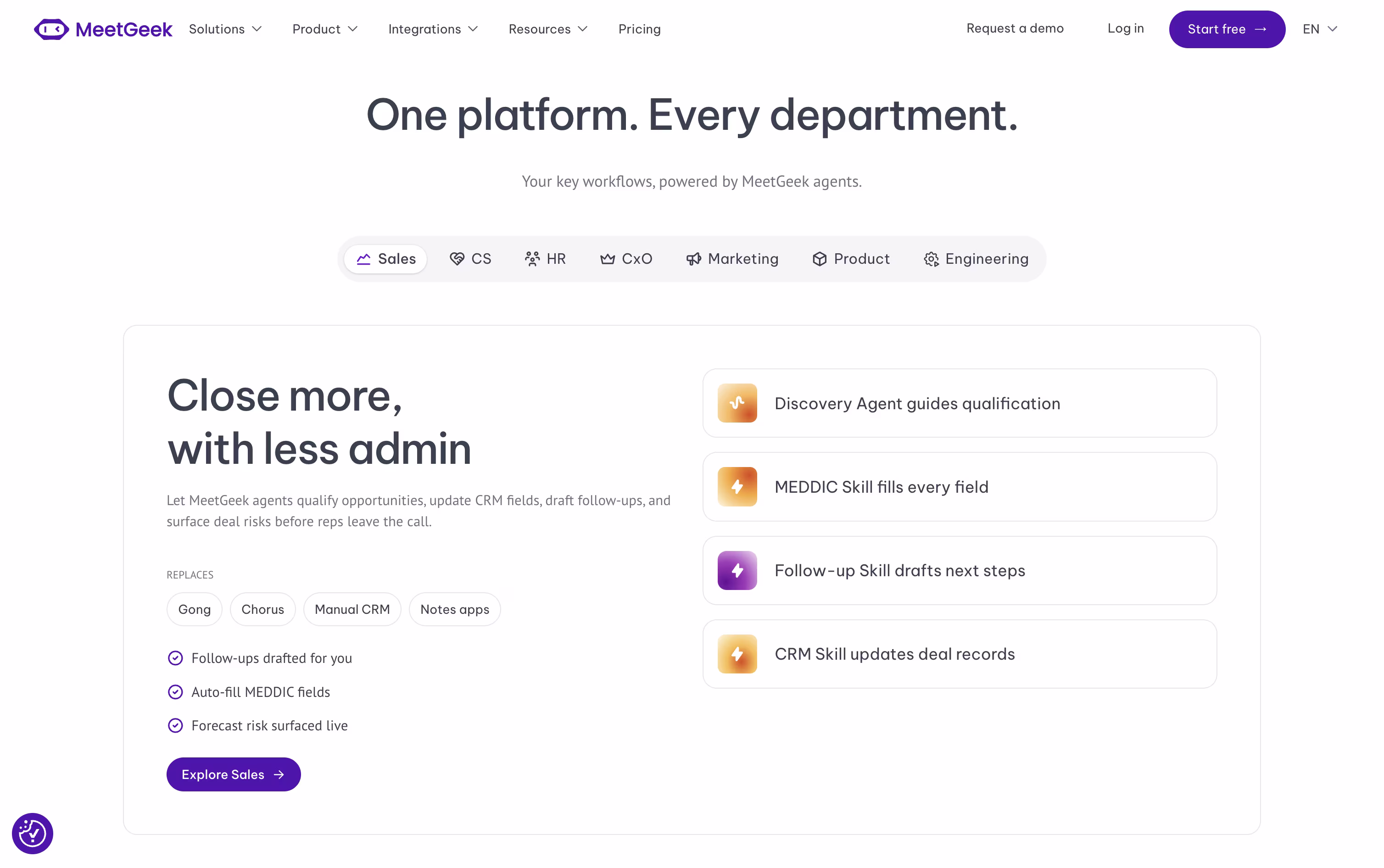1384x868 pixels.
Task: Click the "Follow-ups drafted for you" text
Action: point(272,658)
